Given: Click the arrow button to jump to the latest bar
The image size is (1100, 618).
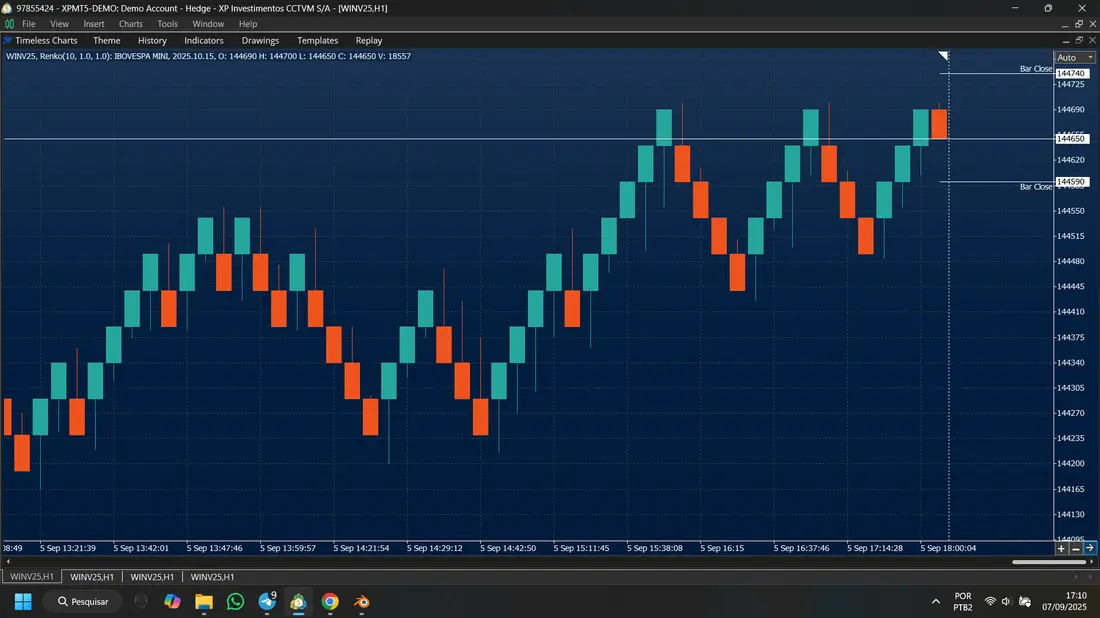Looking at the screenshot, I should (1089, 549).
